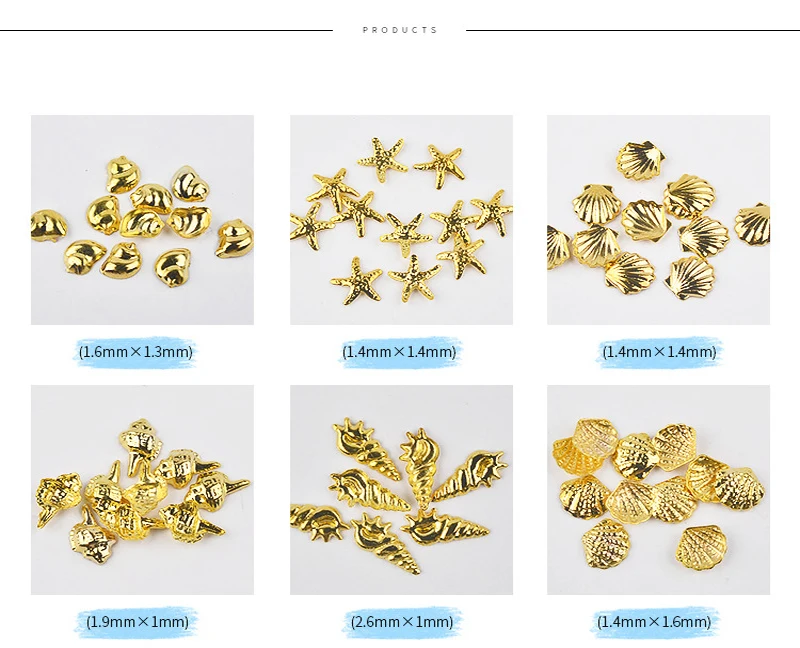Screen dimensions: 800x648
Task: Click the (1.4mm×1.6mm) size label
Action: point(654,621)
